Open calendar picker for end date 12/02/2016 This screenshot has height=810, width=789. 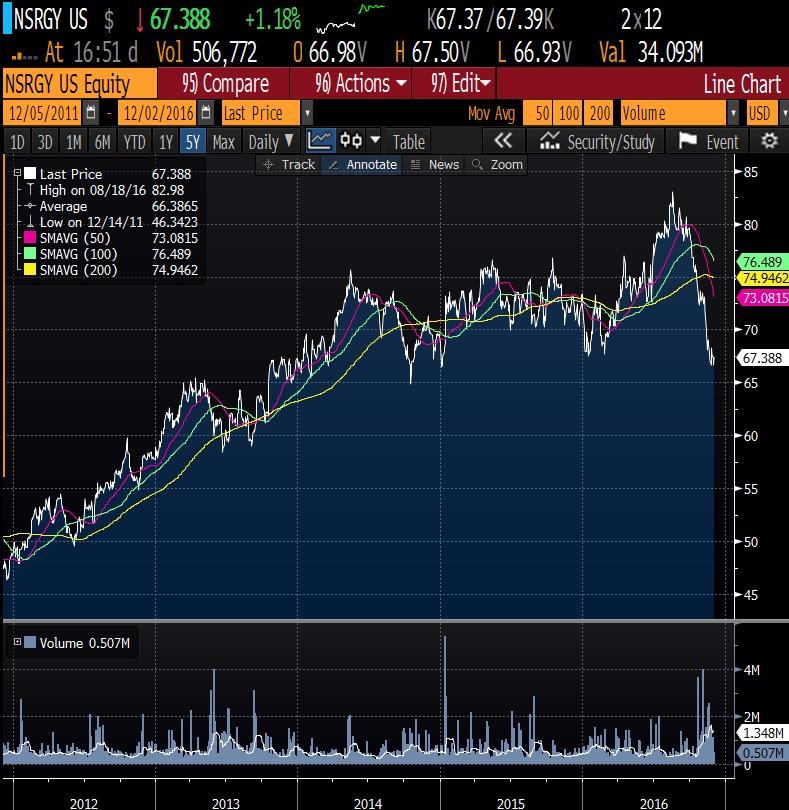tap(205, 113)
